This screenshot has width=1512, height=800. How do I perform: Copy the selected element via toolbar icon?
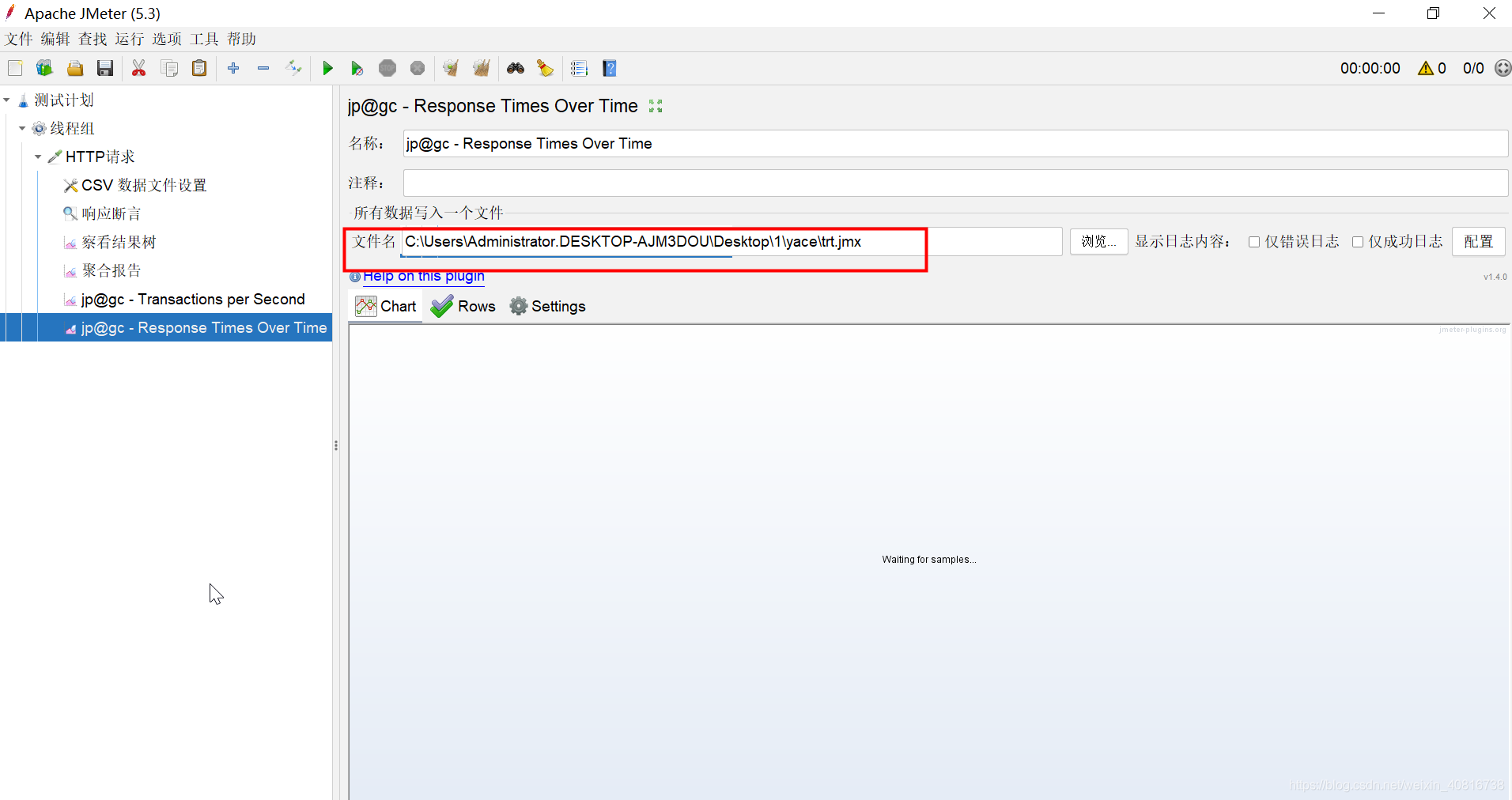[169, 68]
